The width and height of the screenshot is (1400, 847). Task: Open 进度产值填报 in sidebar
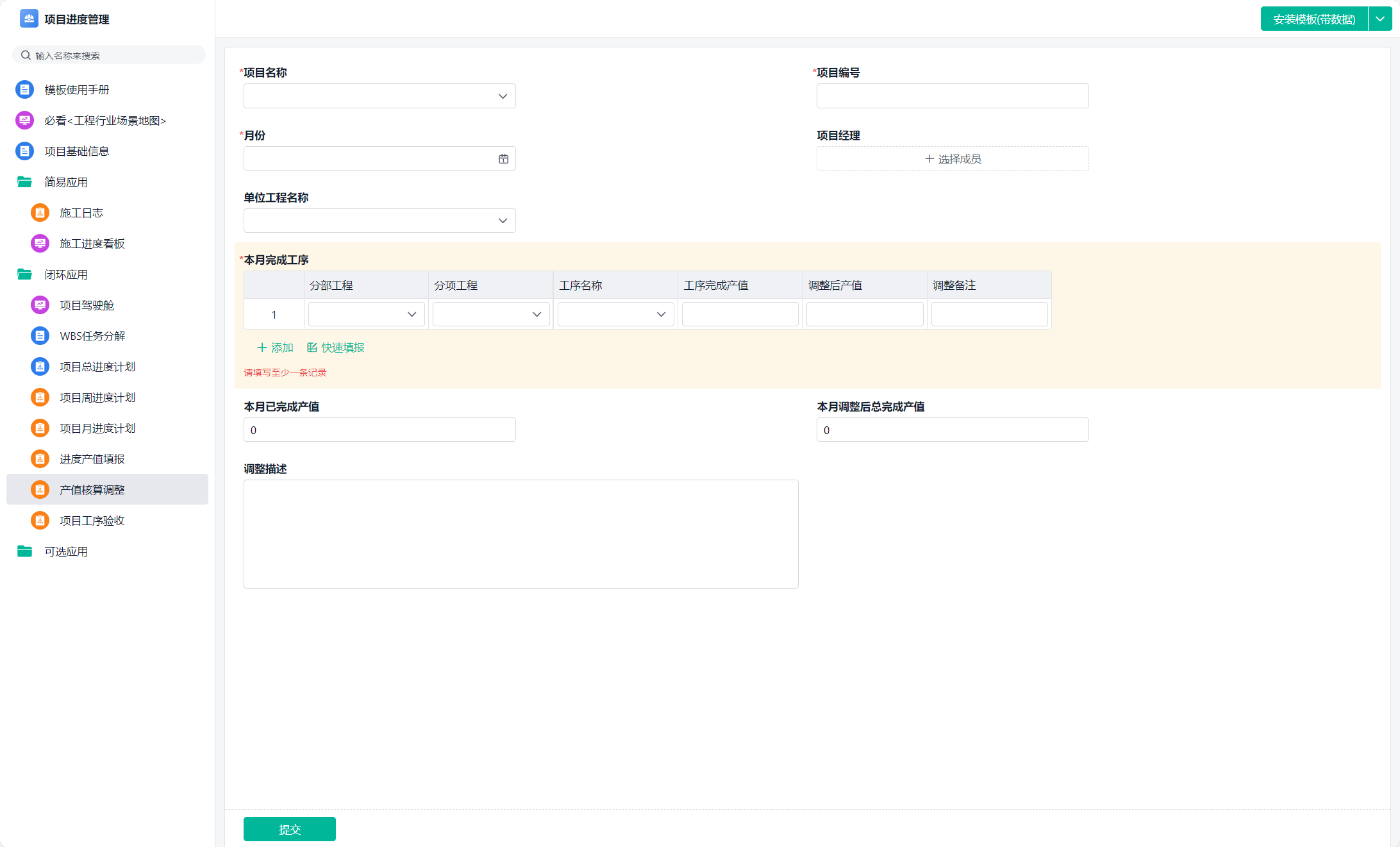pyautogui.click(x=92, y=459)
